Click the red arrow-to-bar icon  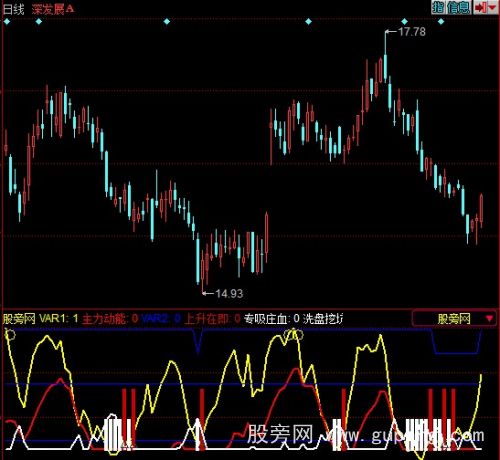(480, 7)
